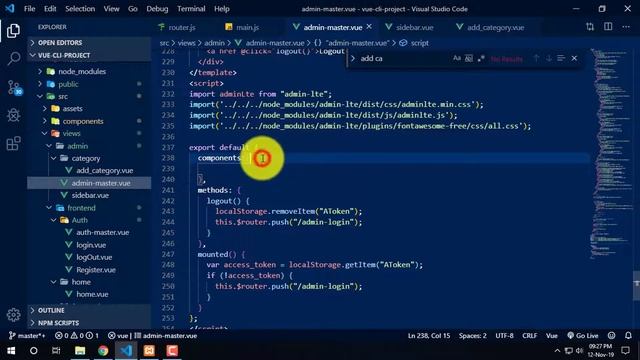Click the master git branch in status bar
The image size is (640, 360).
click(x=27, y=336)
